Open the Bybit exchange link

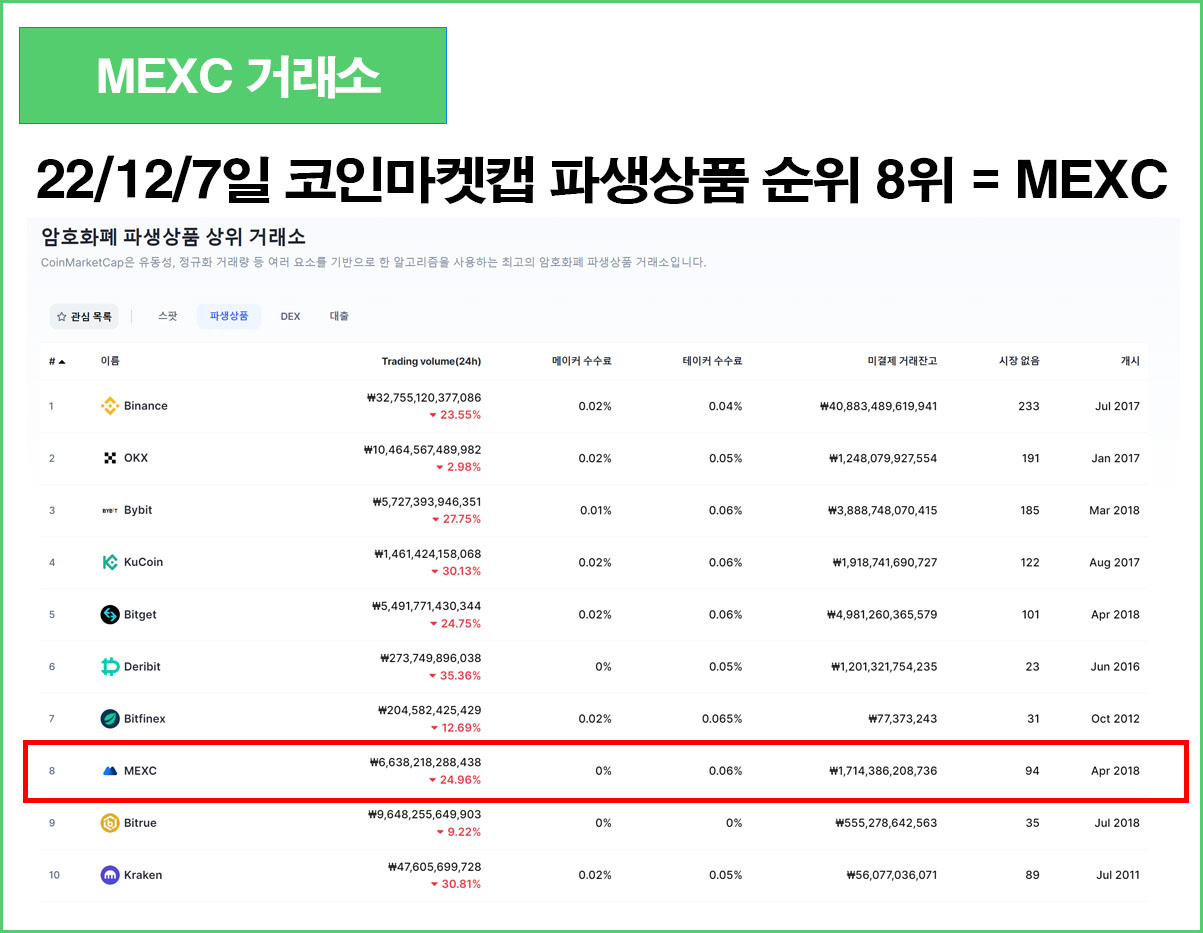(x=138, y=510)
